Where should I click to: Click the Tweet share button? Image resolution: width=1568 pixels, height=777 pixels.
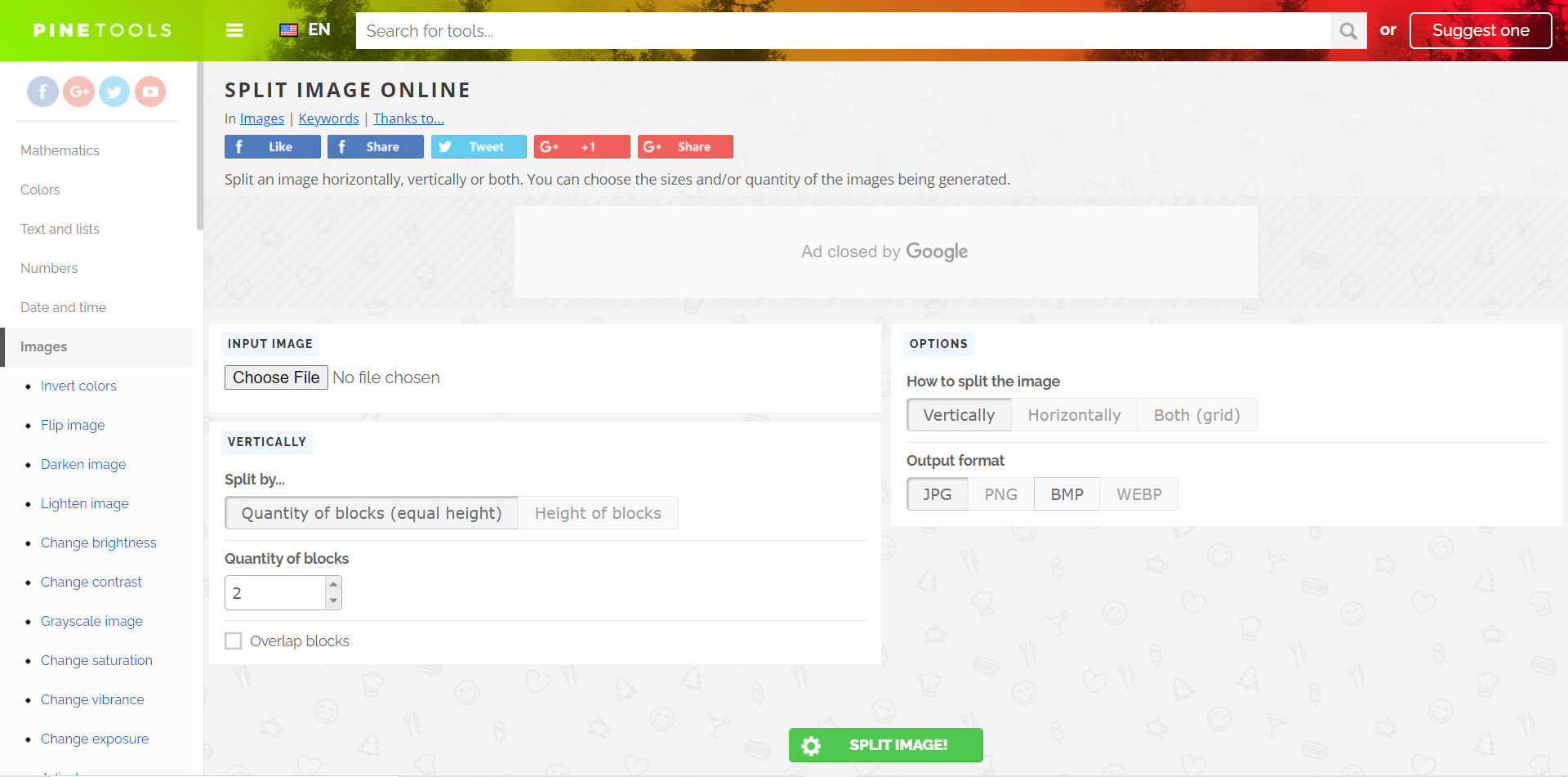[x=479, y=147]
